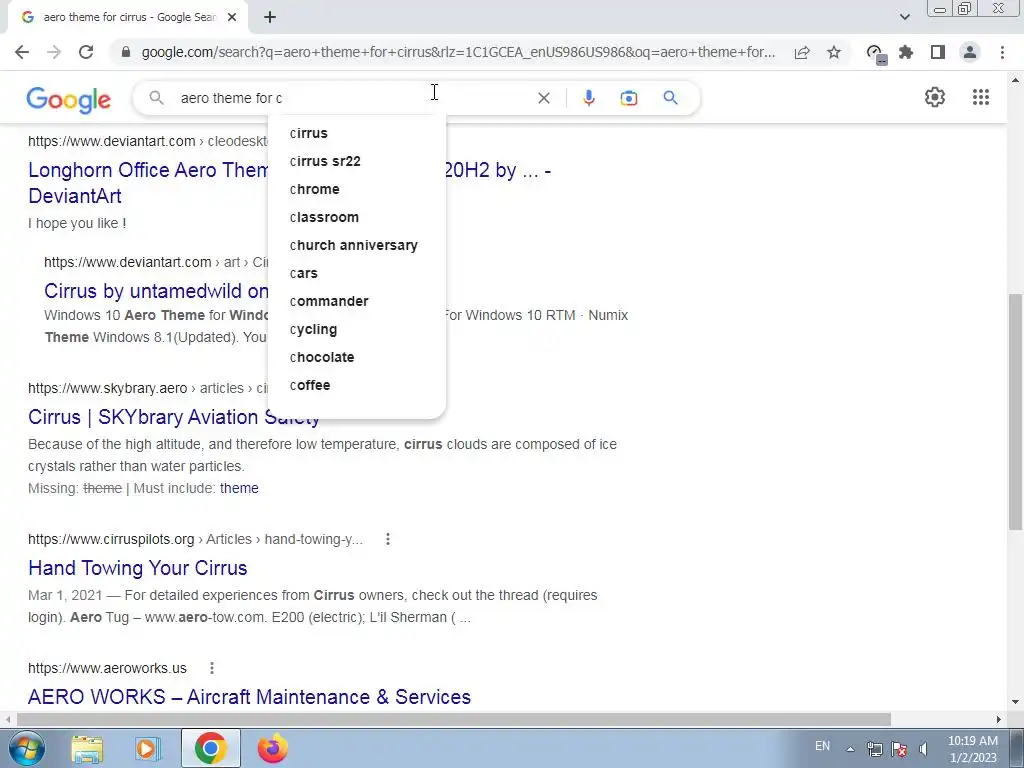
Task: Start a voice search
Action: [x=588, y=98]
